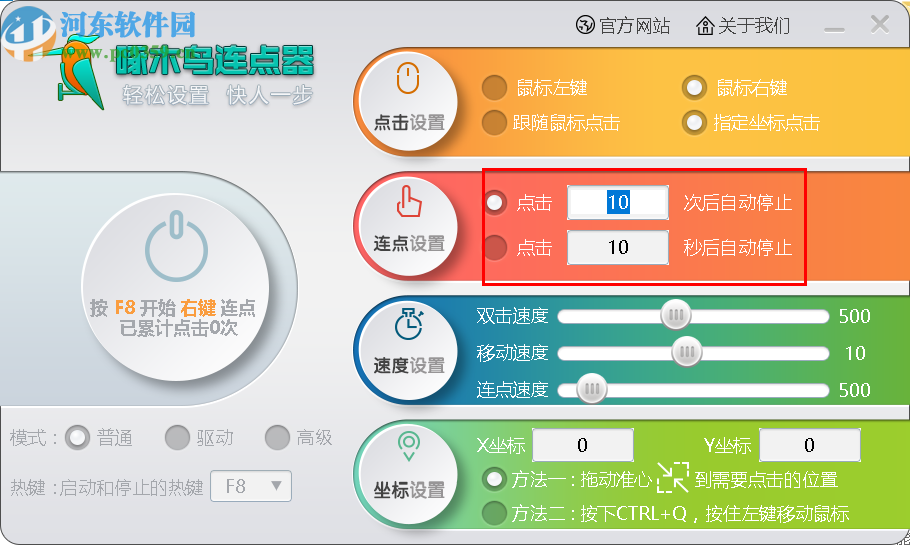Choose 方法二 CTRL+Q option
This screenshot has width=910, height=545.
[x=494, y=513]
